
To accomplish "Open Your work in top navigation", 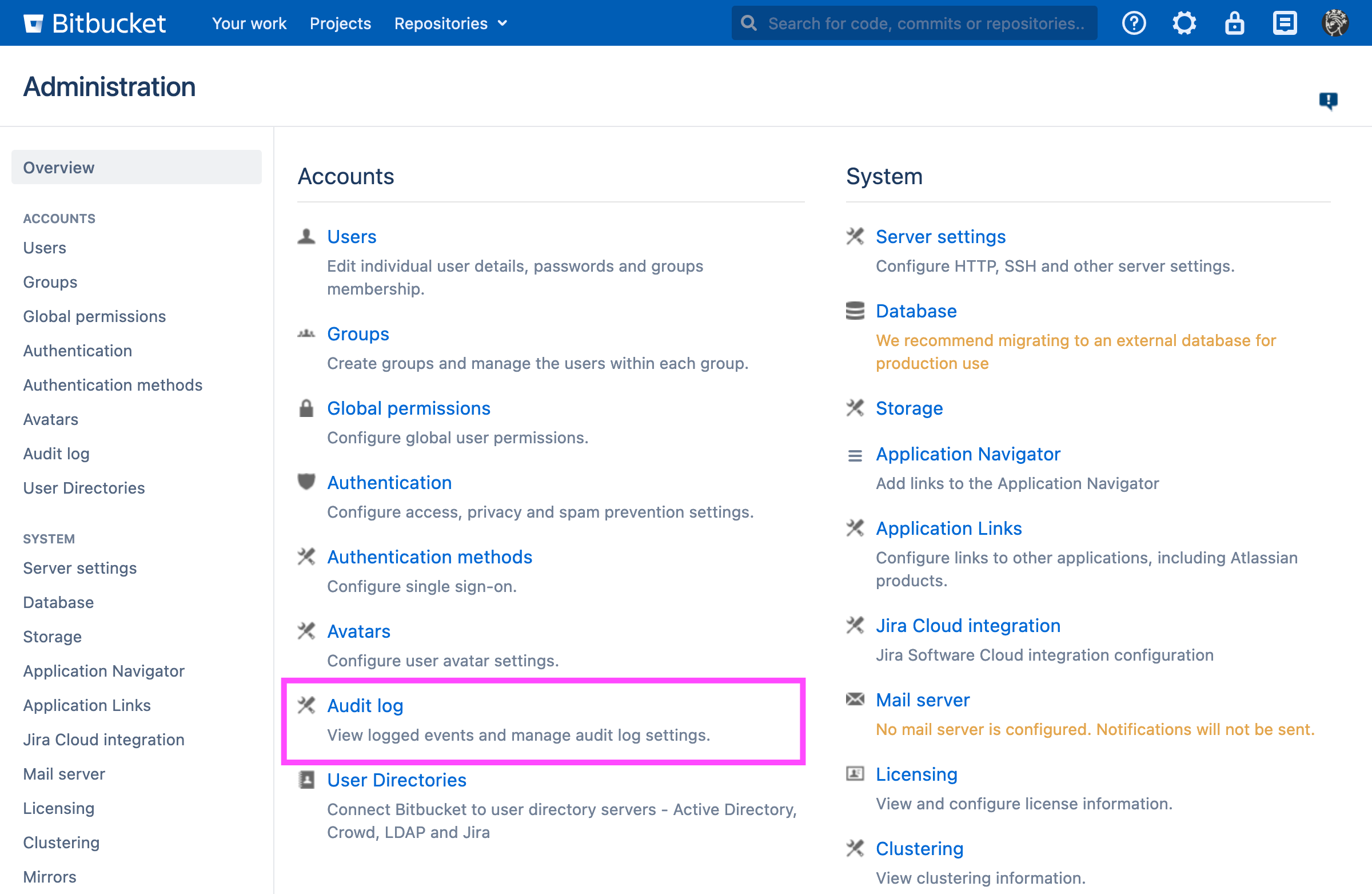I will [249, 23].
